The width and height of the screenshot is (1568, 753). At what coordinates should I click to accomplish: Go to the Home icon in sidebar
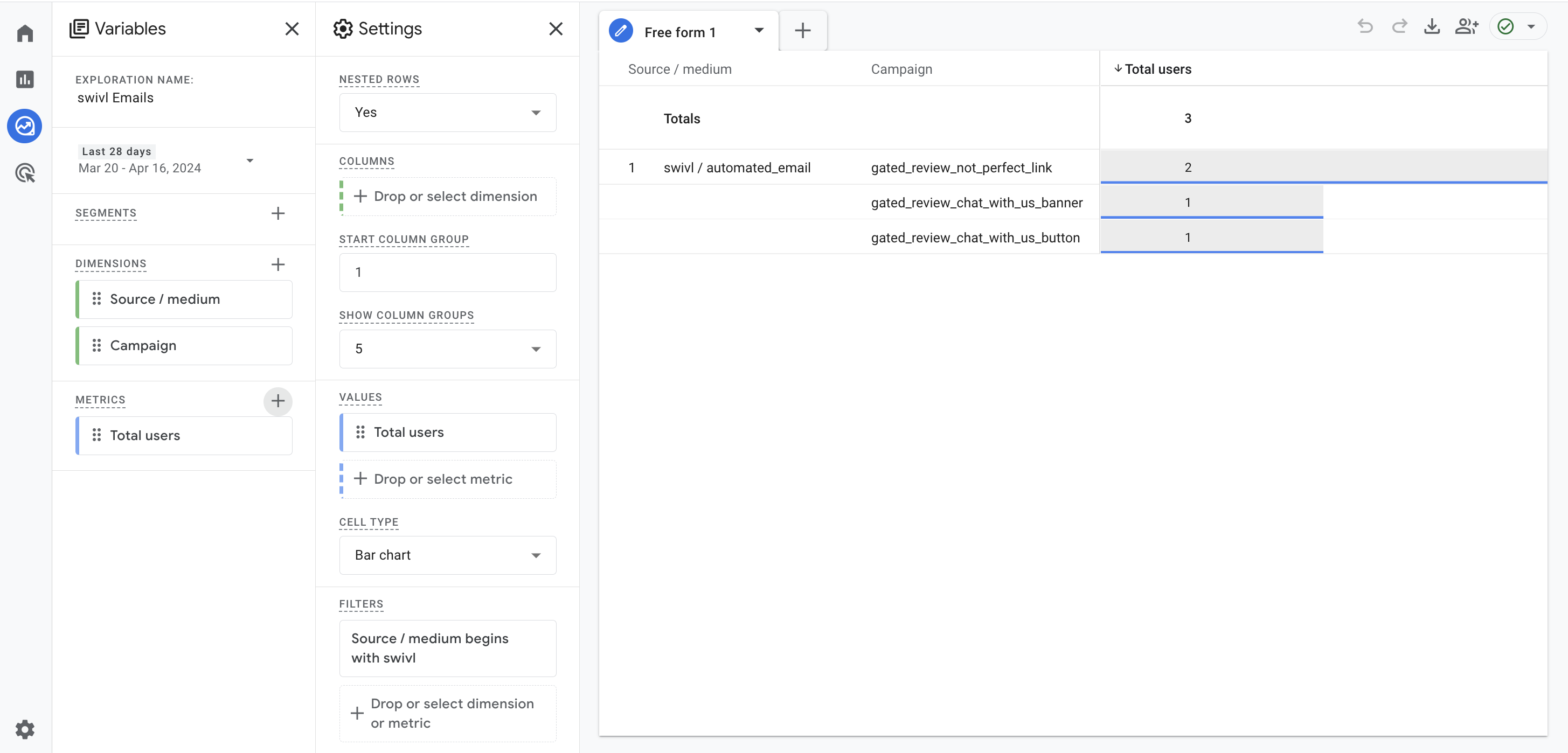24,33
